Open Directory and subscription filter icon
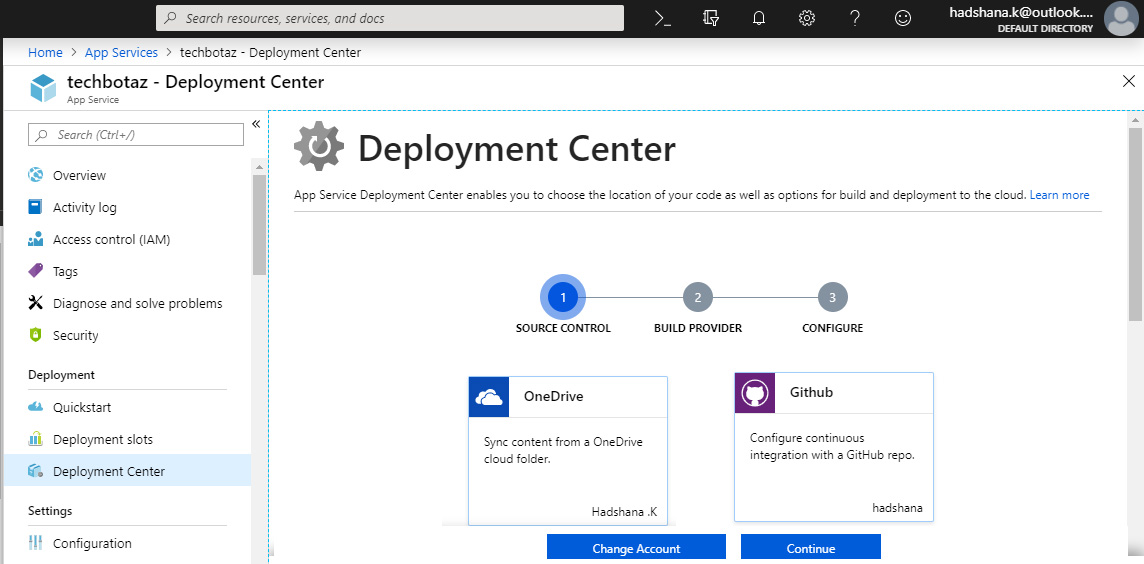Screen dimensions: 1144x564 pos(711,18)
